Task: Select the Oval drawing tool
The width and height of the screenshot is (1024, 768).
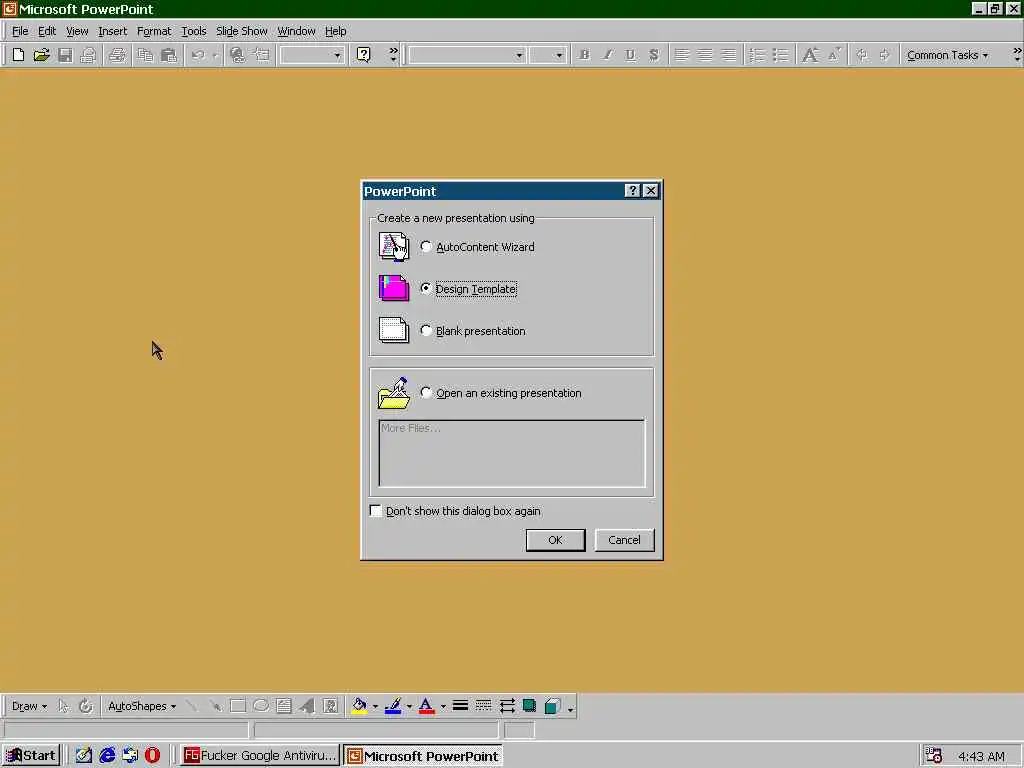Action: [261, 706]
